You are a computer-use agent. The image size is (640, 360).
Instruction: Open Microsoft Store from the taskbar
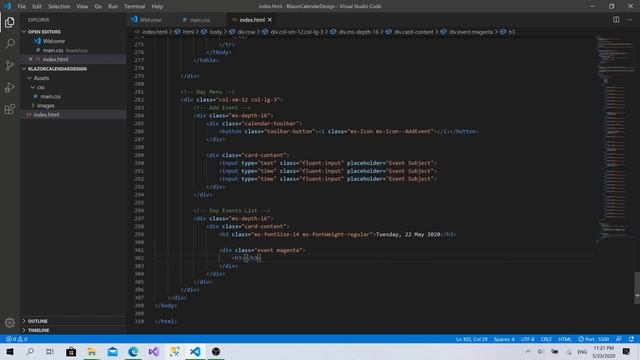click(x=71, y=351)
